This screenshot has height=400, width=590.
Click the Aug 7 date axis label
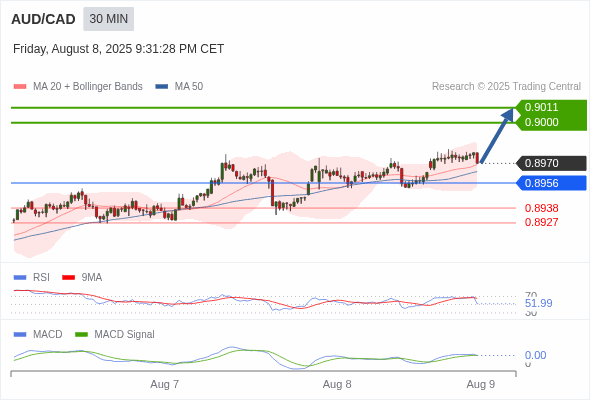click(x=164, y=384)
